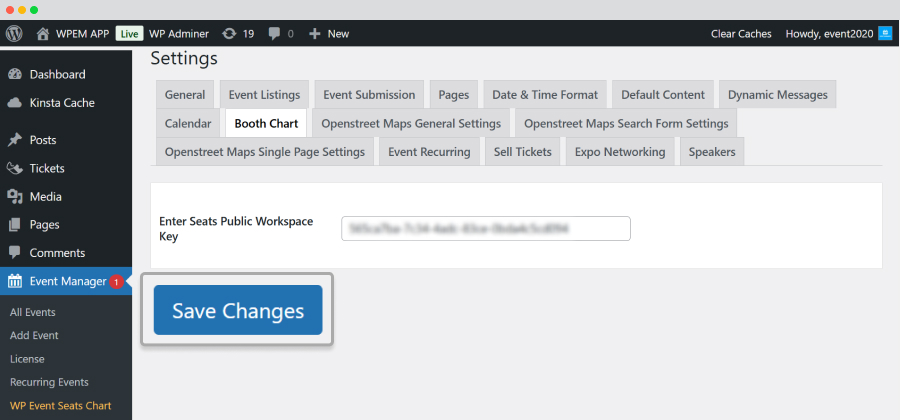Click the home icon beside WPEM APP
Viewport: 900px width, 420px height.
click(x=42, y=34)
